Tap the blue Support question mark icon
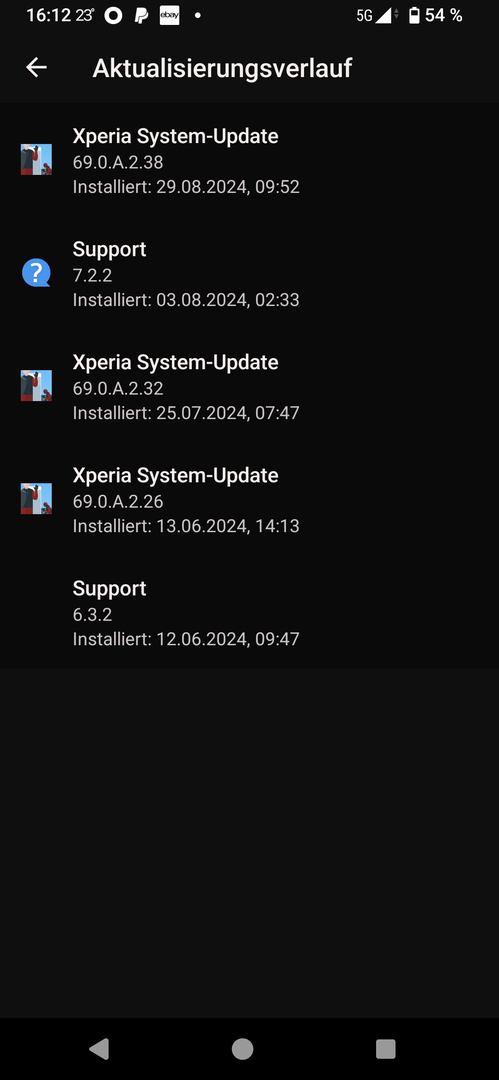This screenshot has width=499, height=1080. pyautogui.click(x=36, y=273)
